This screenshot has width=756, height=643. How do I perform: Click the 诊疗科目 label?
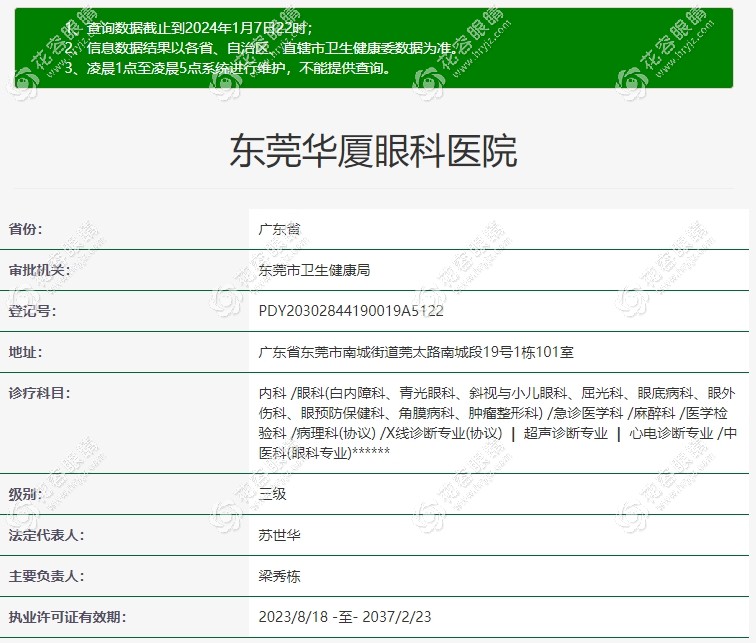pyautogui.click(x=40, y=393)
